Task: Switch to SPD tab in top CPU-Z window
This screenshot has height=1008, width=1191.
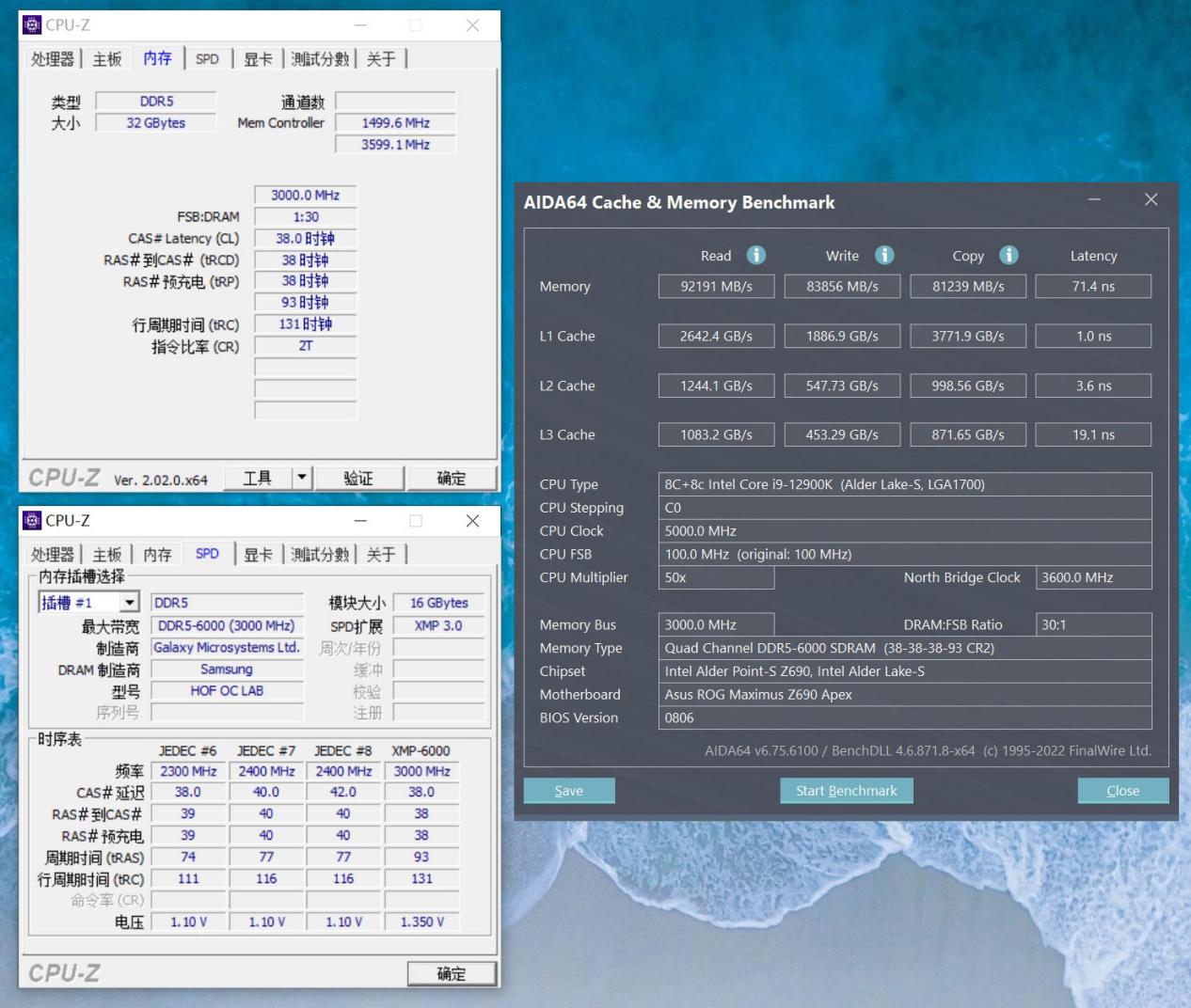Action: [207, 59]
